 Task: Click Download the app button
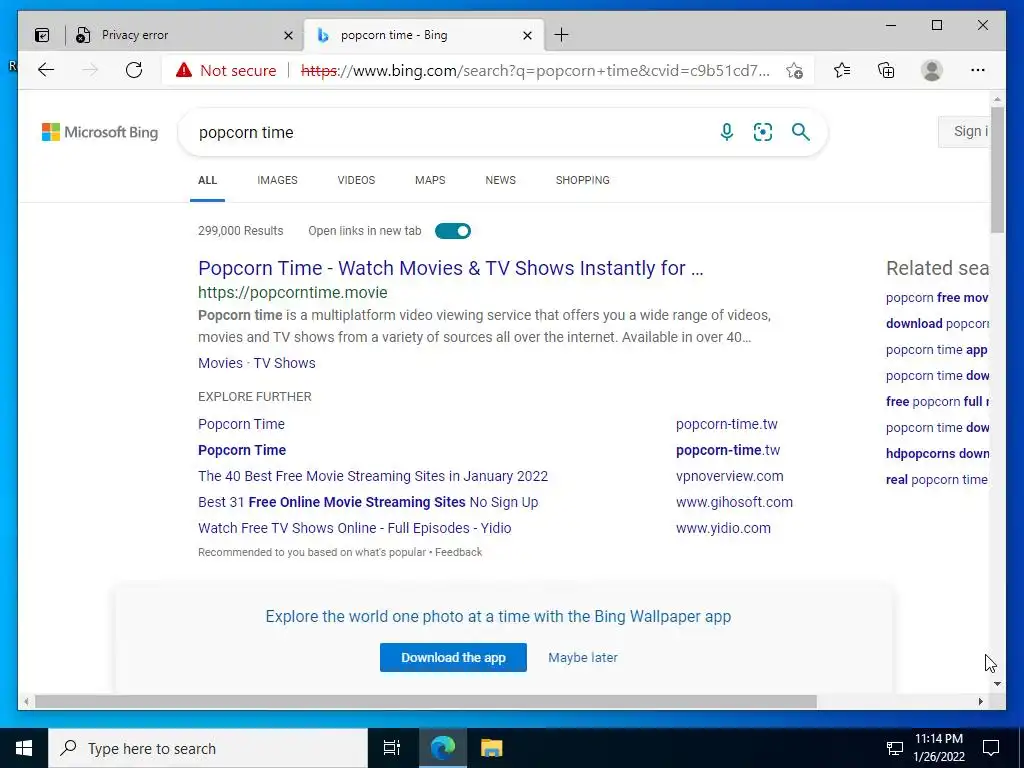[453, 658]
